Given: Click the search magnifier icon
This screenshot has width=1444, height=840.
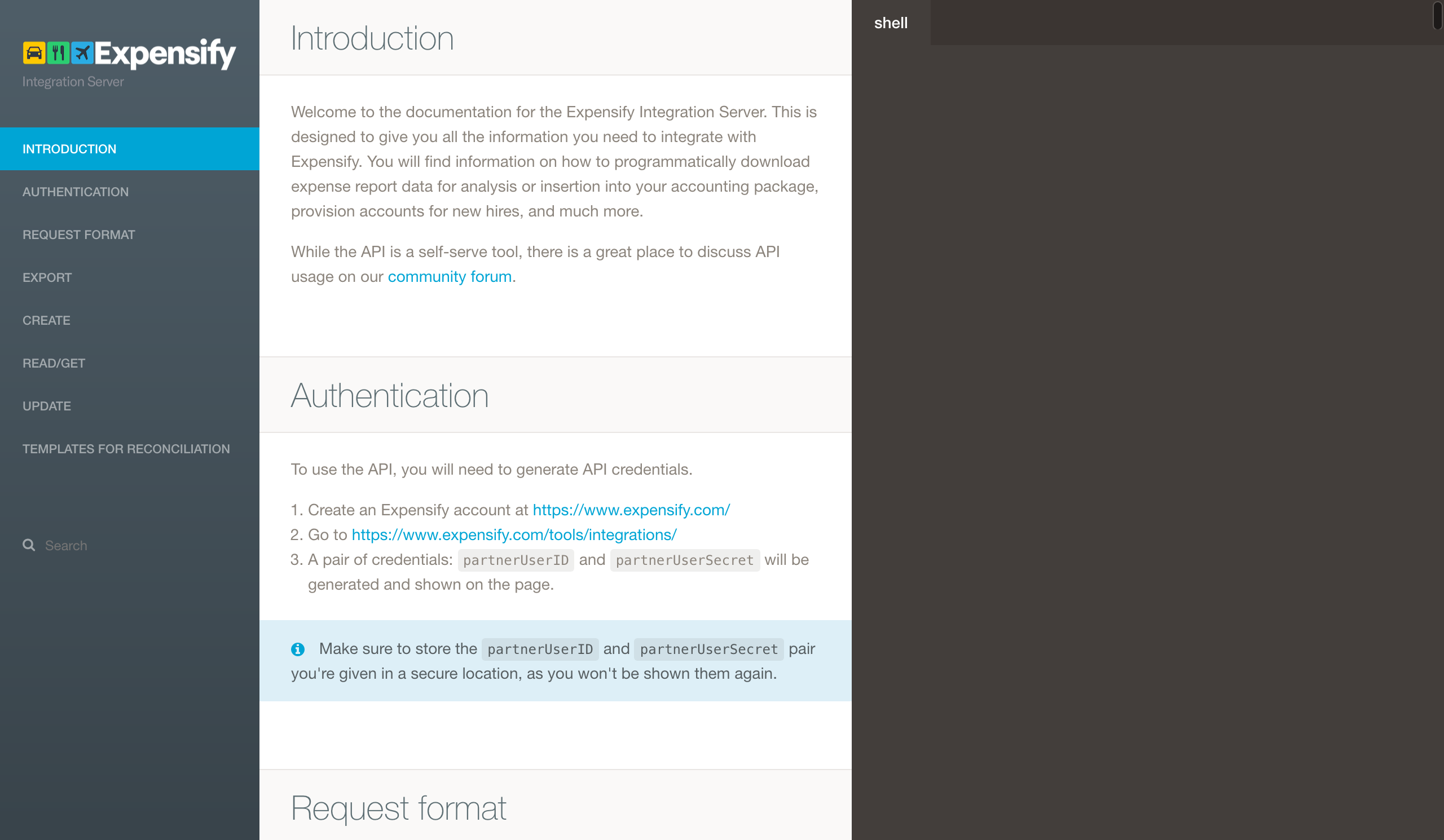Looking at the screenshot, I should coord(29,545).
